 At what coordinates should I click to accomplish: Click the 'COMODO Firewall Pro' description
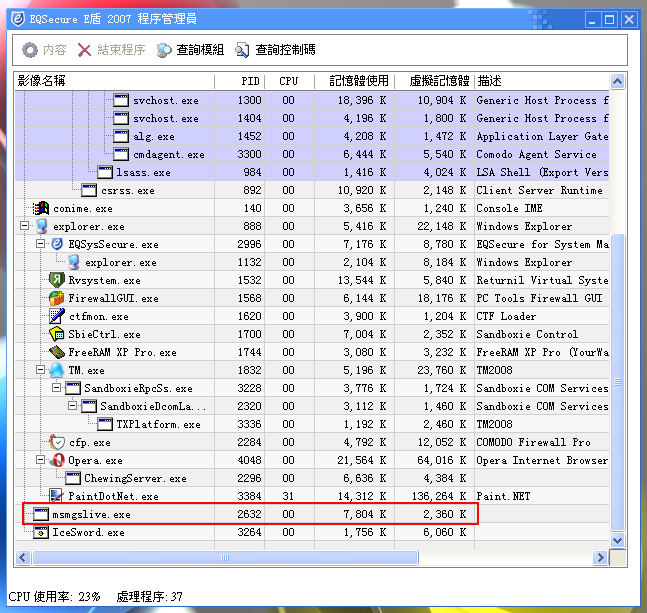point(533,442)
